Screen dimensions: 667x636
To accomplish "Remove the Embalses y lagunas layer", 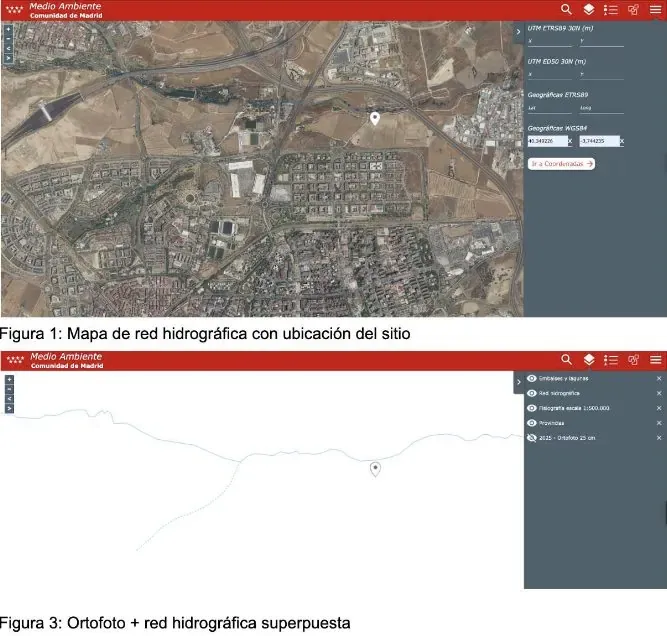I will coord(659,379).
